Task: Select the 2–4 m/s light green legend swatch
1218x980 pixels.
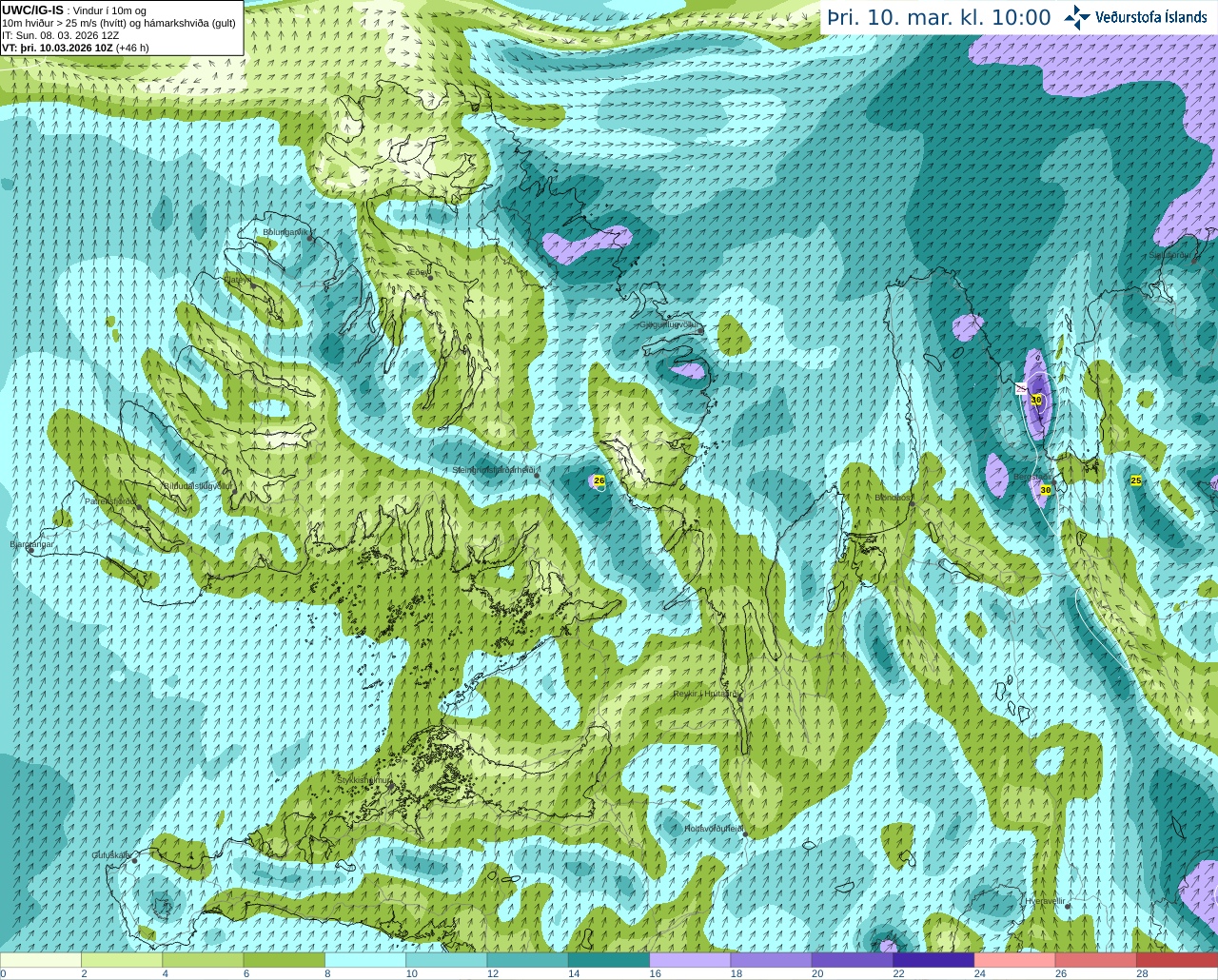Action: [122, 960]
